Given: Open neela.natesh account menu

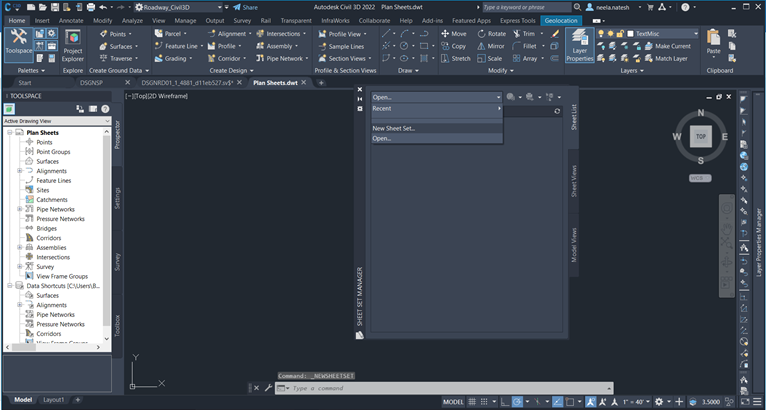Looking at the screenshot, I should coord(614,7).
